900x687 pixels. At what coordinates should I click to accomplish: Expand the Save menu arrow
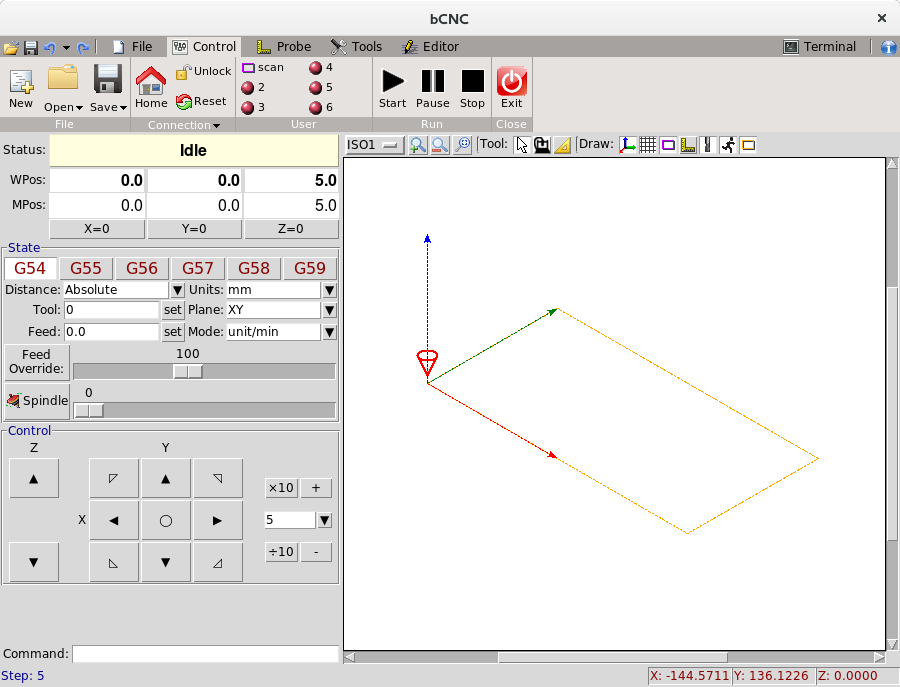tap(123, 108)
